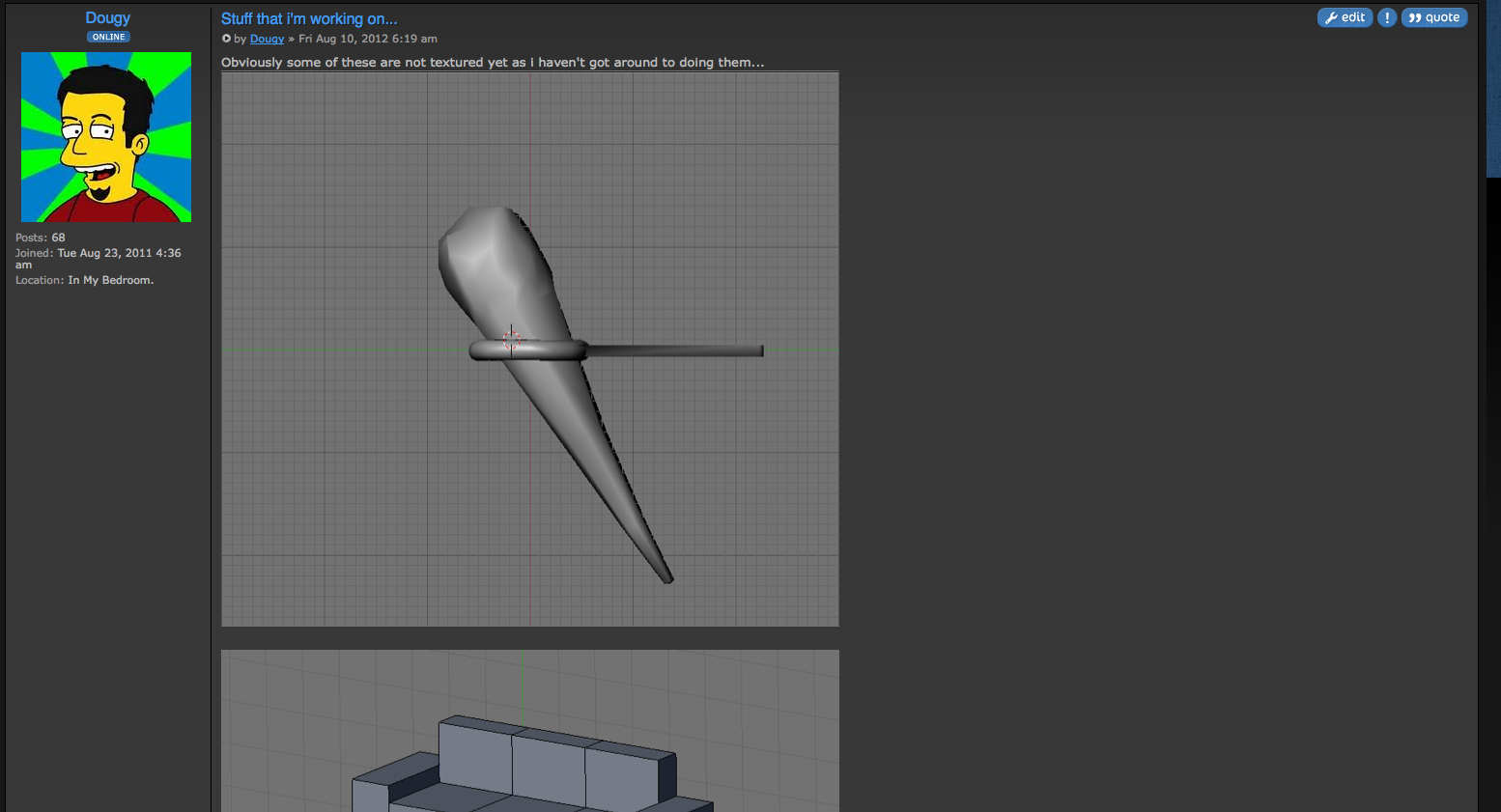Open the underlined Dougy author link in byline
1501x812 pixels.
tap(267, 39)
